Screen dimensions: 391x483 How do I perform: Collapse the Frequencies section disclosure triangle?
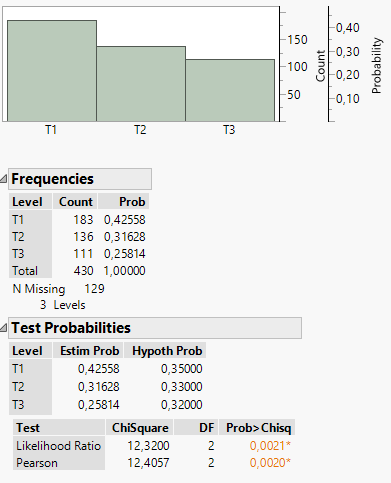point(3,179)
